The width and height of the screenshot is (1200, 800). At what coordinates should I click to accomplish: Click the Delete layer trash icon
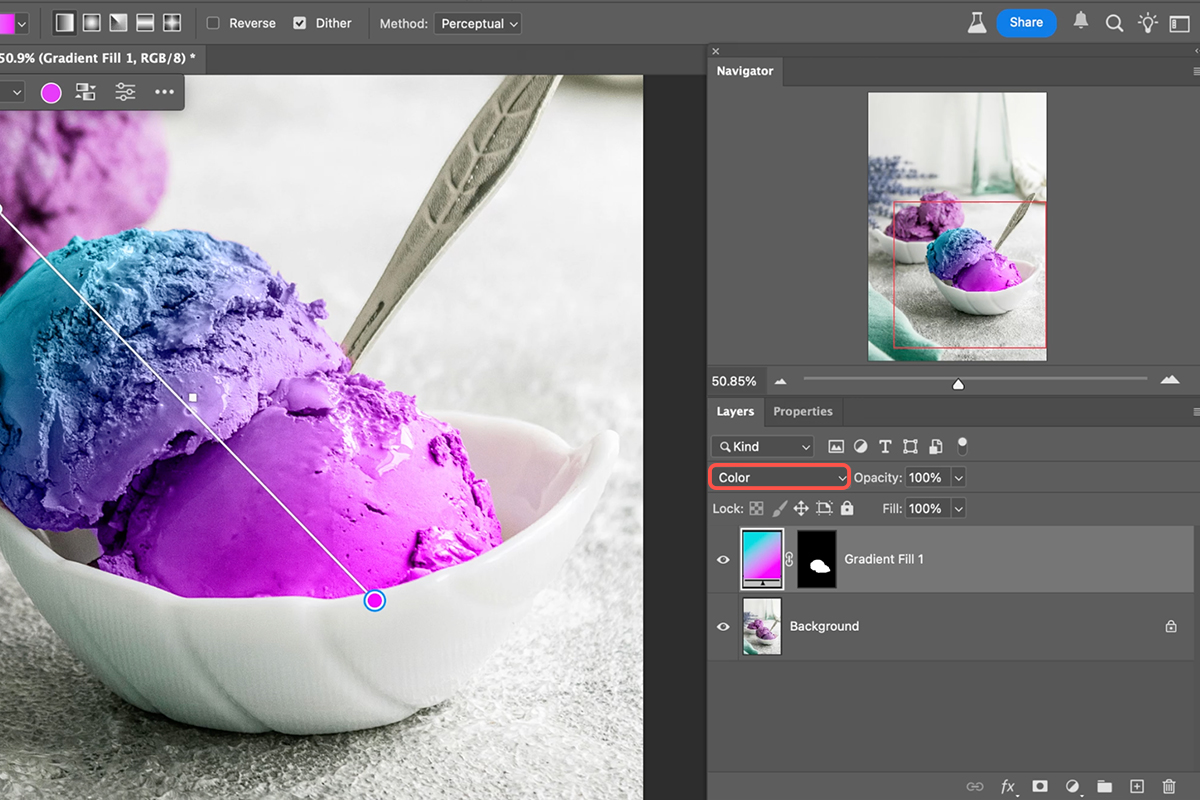pos(1169,787)
